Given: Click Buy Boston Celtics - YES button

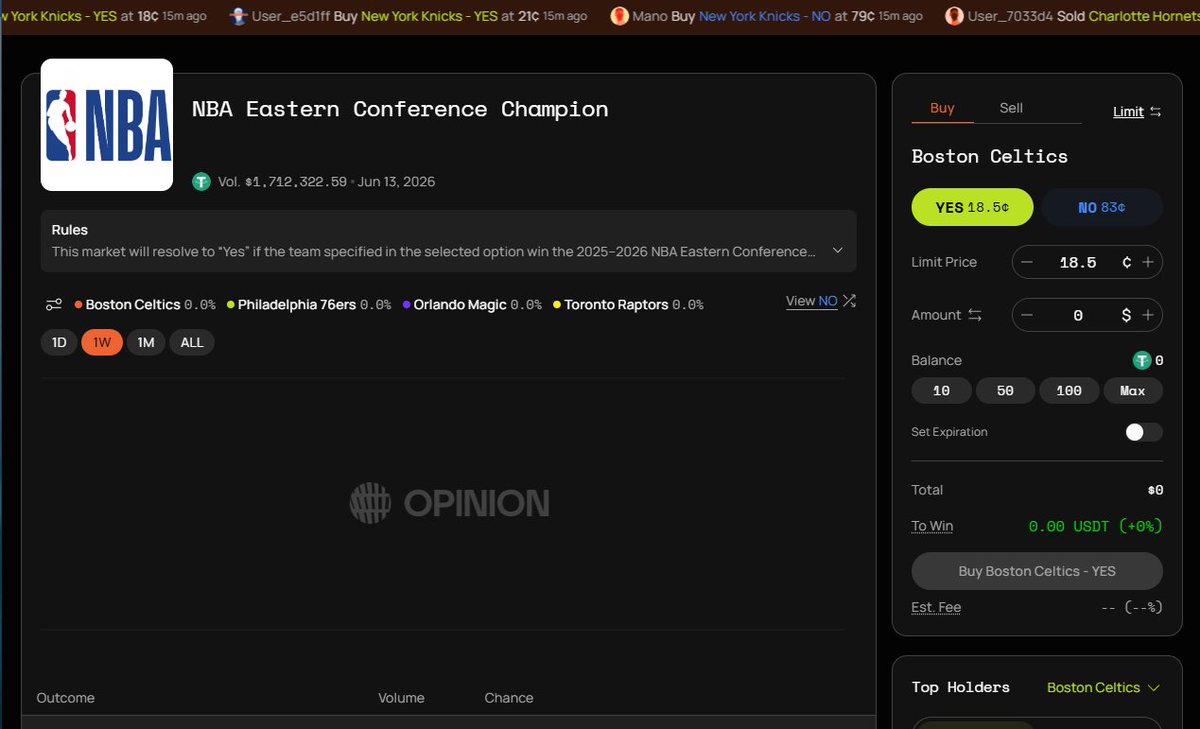Looking at the screenshot, I should (1037, 571).
